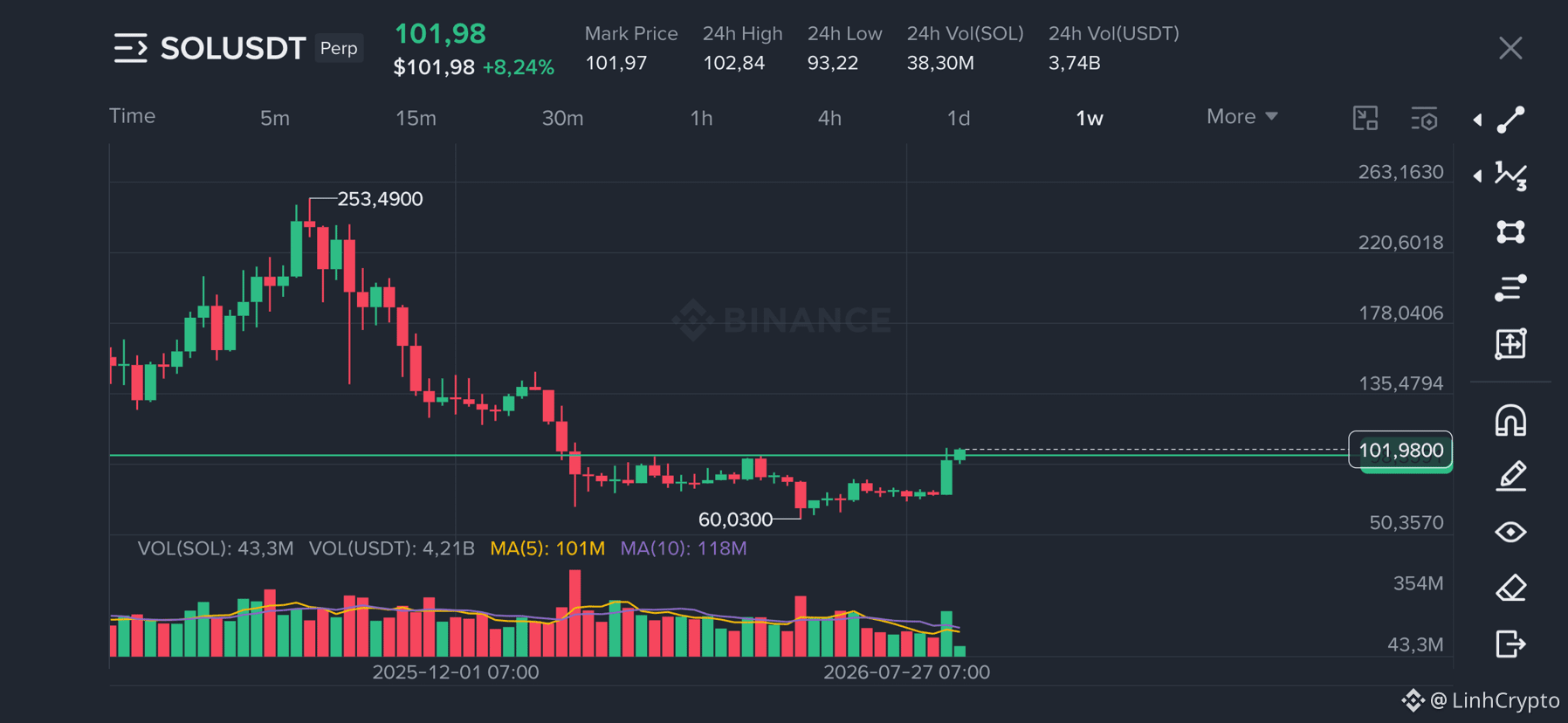This screenshot has height=723, width=1568.
Task: Click the VOL(SOL): 43,3M label
Action: 216,548
